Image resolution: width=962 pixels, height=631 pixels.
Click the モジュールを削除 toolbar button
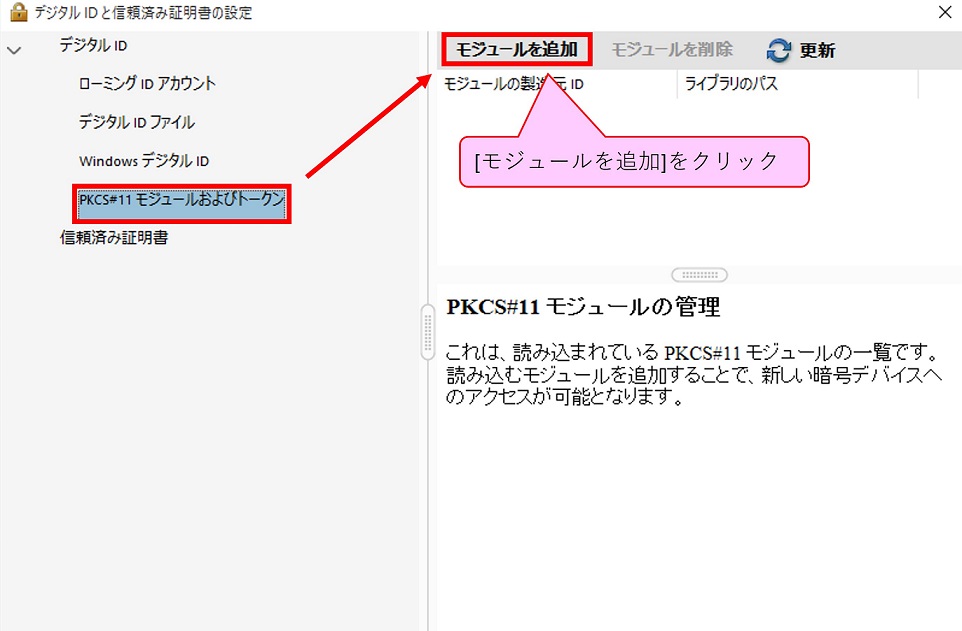click(x=672, y=49)
